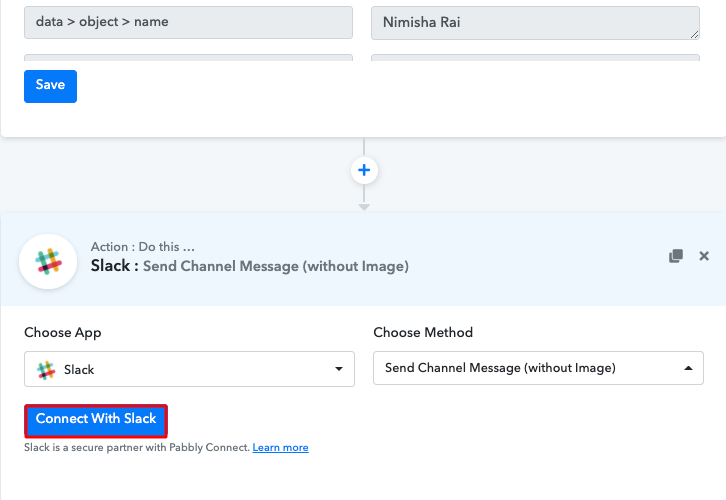Screen dimensions: 726x500
Task: Click the blue Save button
Action: pos(50,86)
